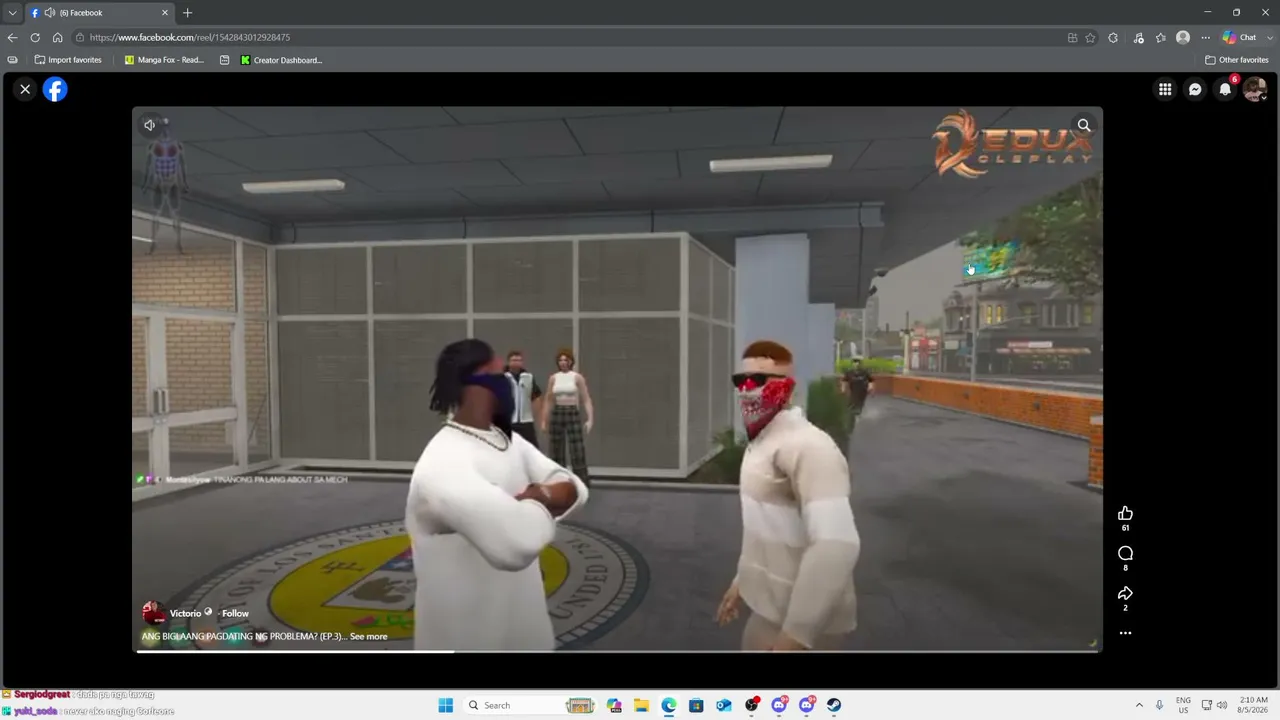
Task: Open File Explorer from the taskbar
Action: pos(641,705)
